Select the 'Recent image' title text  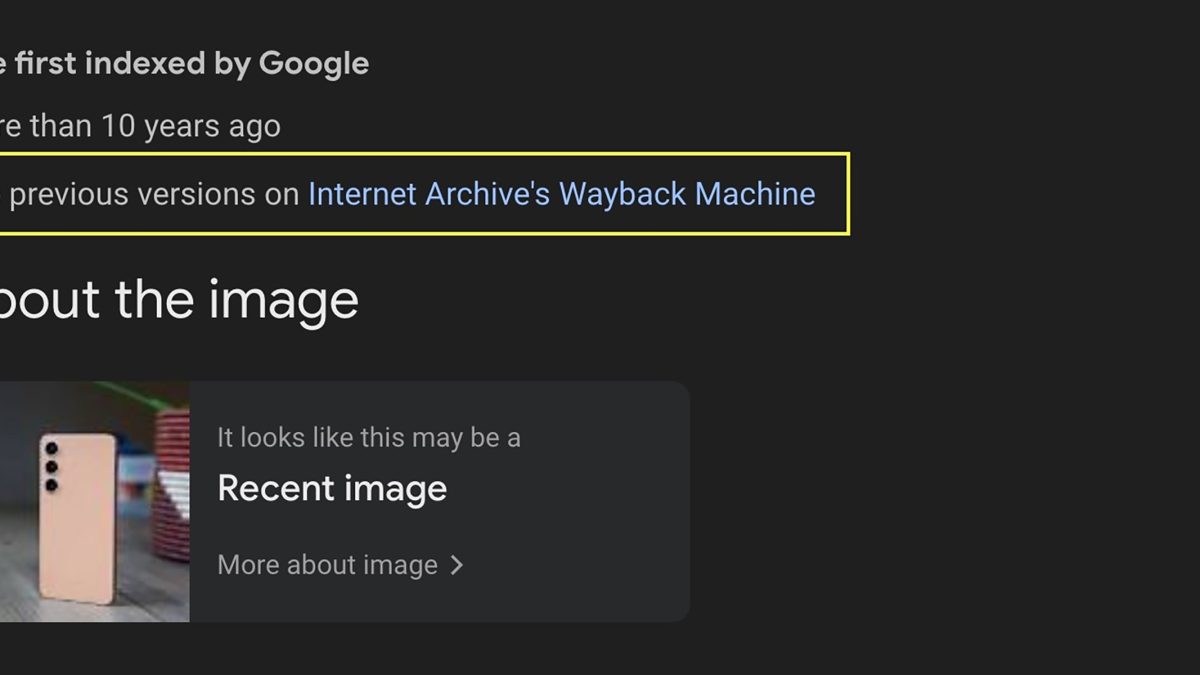pyautogui.click(x=332, y=489)
